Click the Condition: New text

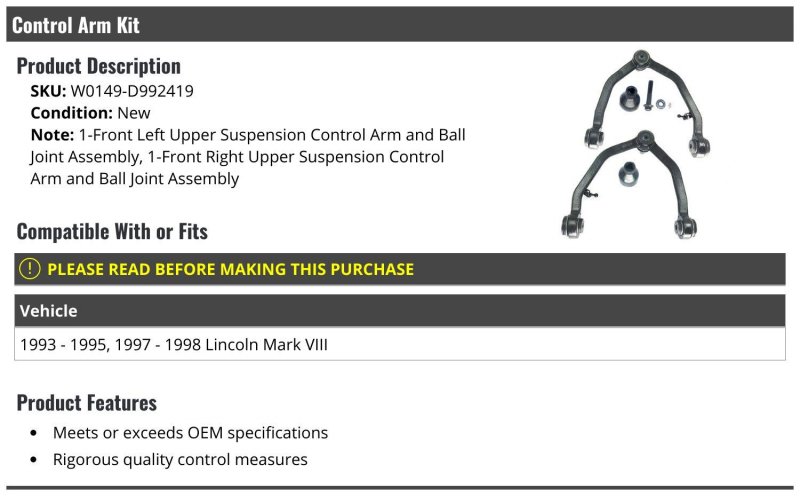click(x=90, y=113)
